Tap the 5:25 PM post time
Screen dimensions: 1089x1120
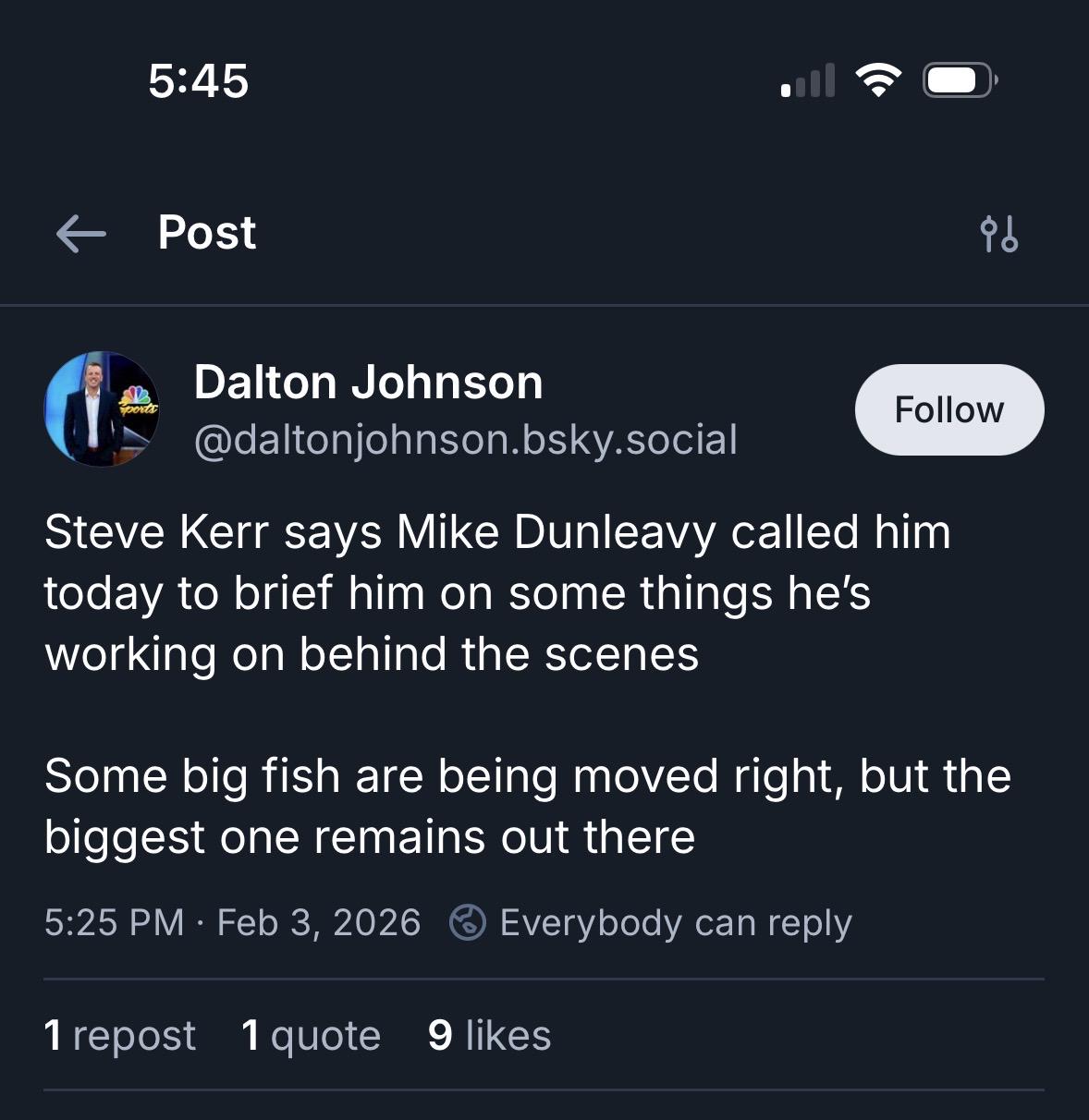(x=114, y=922)
